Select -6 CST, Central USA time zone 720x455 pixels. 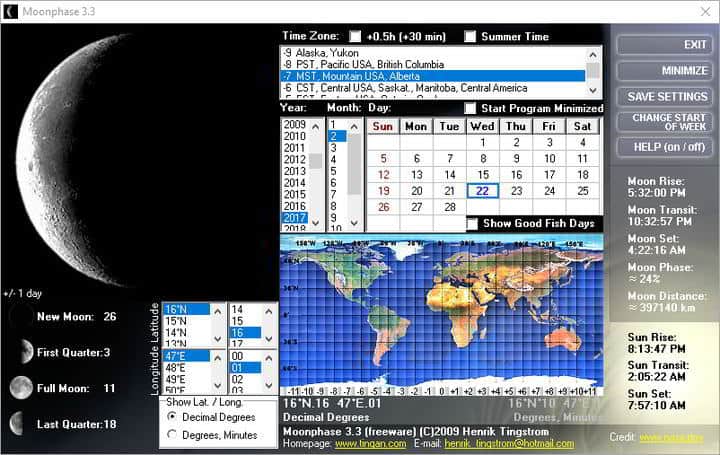(433, 88)
